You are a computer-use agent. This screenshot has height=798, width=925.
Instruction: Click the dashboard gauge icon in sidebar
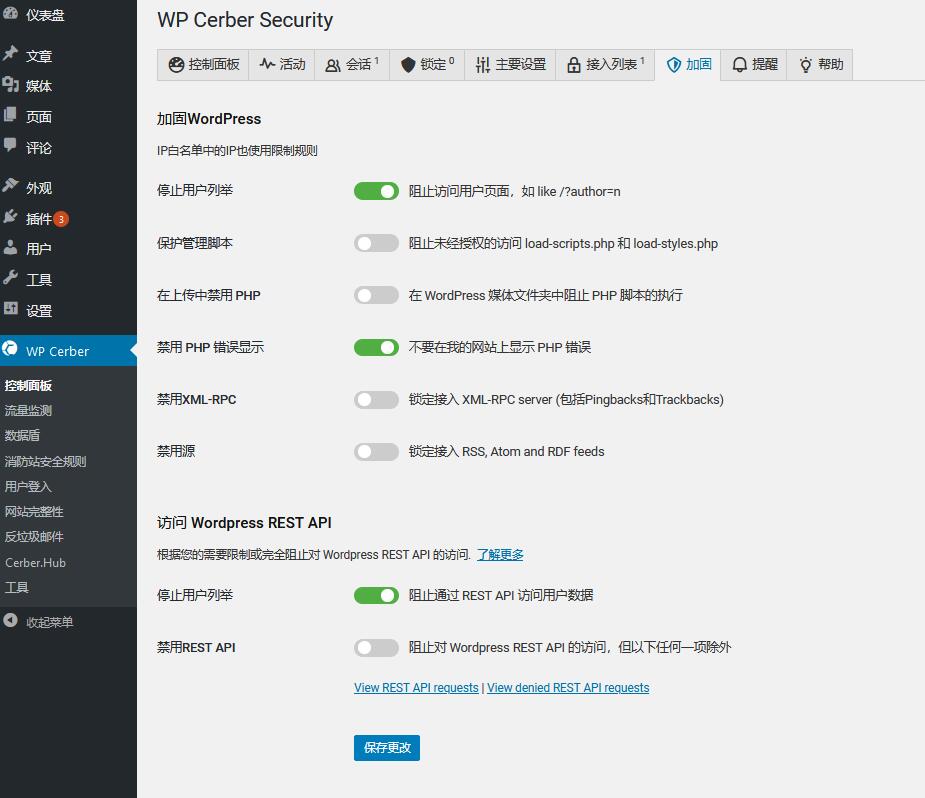point(10,14)
